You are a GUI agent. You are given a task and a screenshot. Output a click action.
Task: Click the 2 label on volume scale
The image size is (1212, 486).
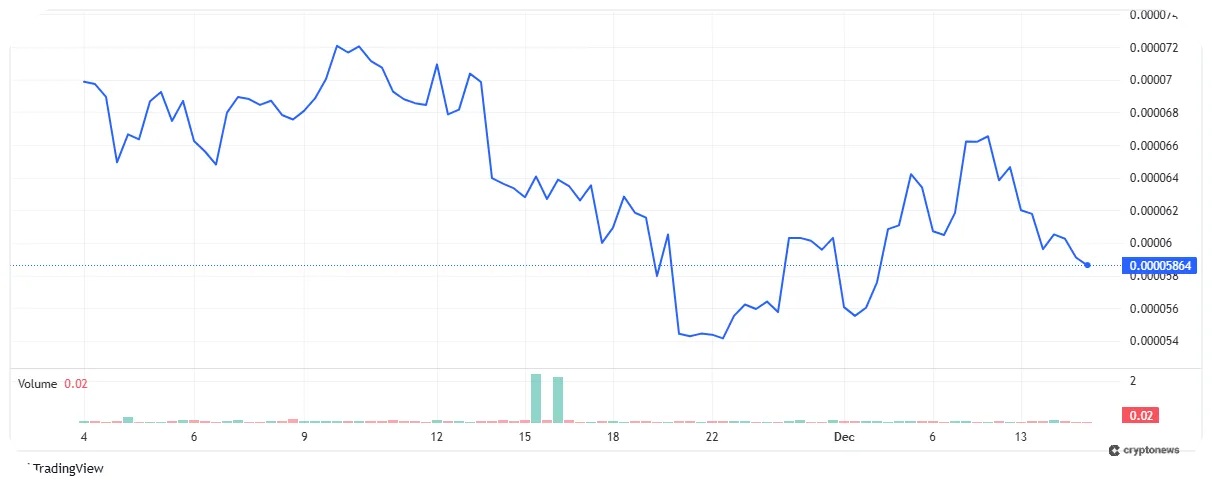pos(1132,381)
